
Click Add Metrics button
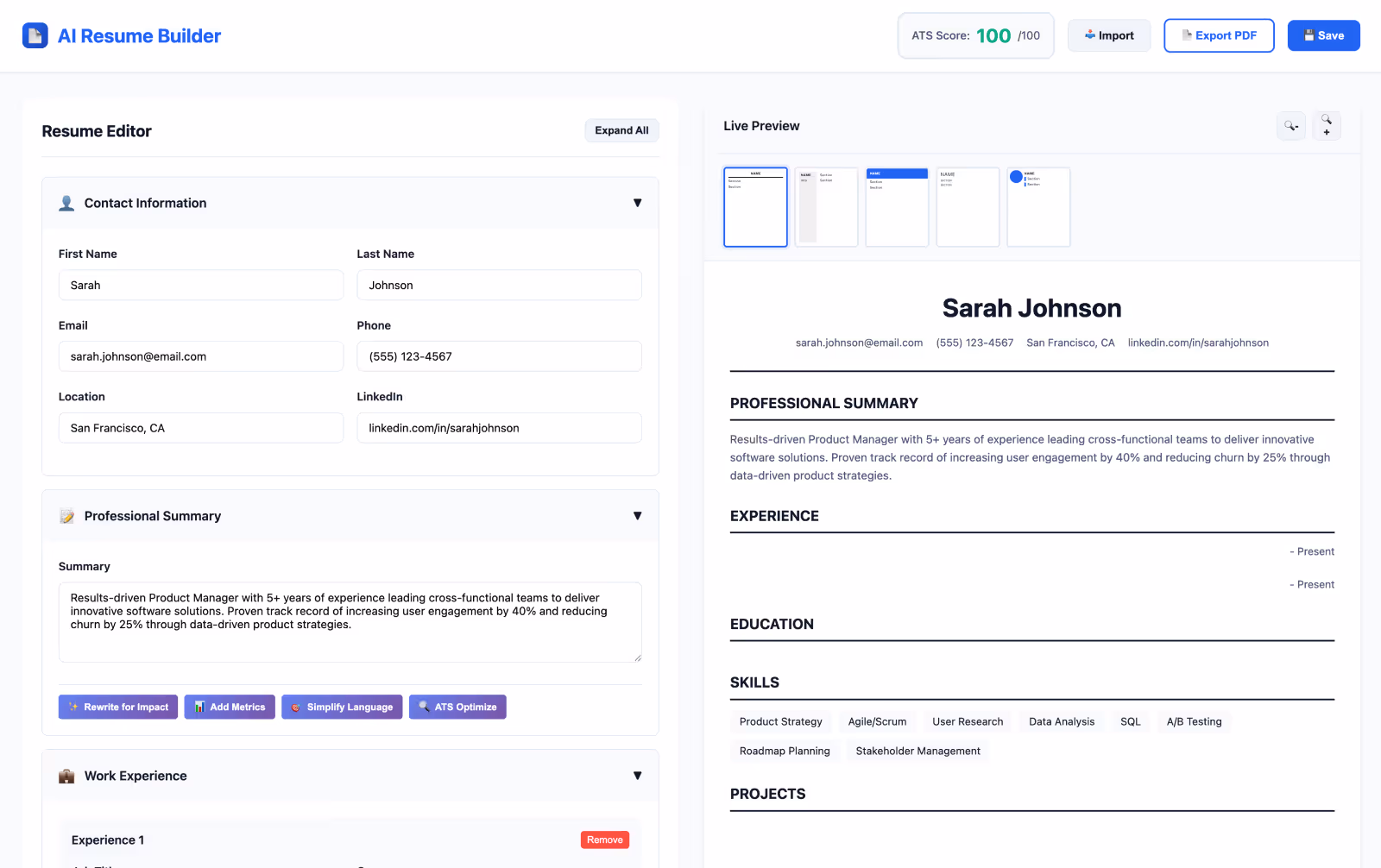coord(229,707)
